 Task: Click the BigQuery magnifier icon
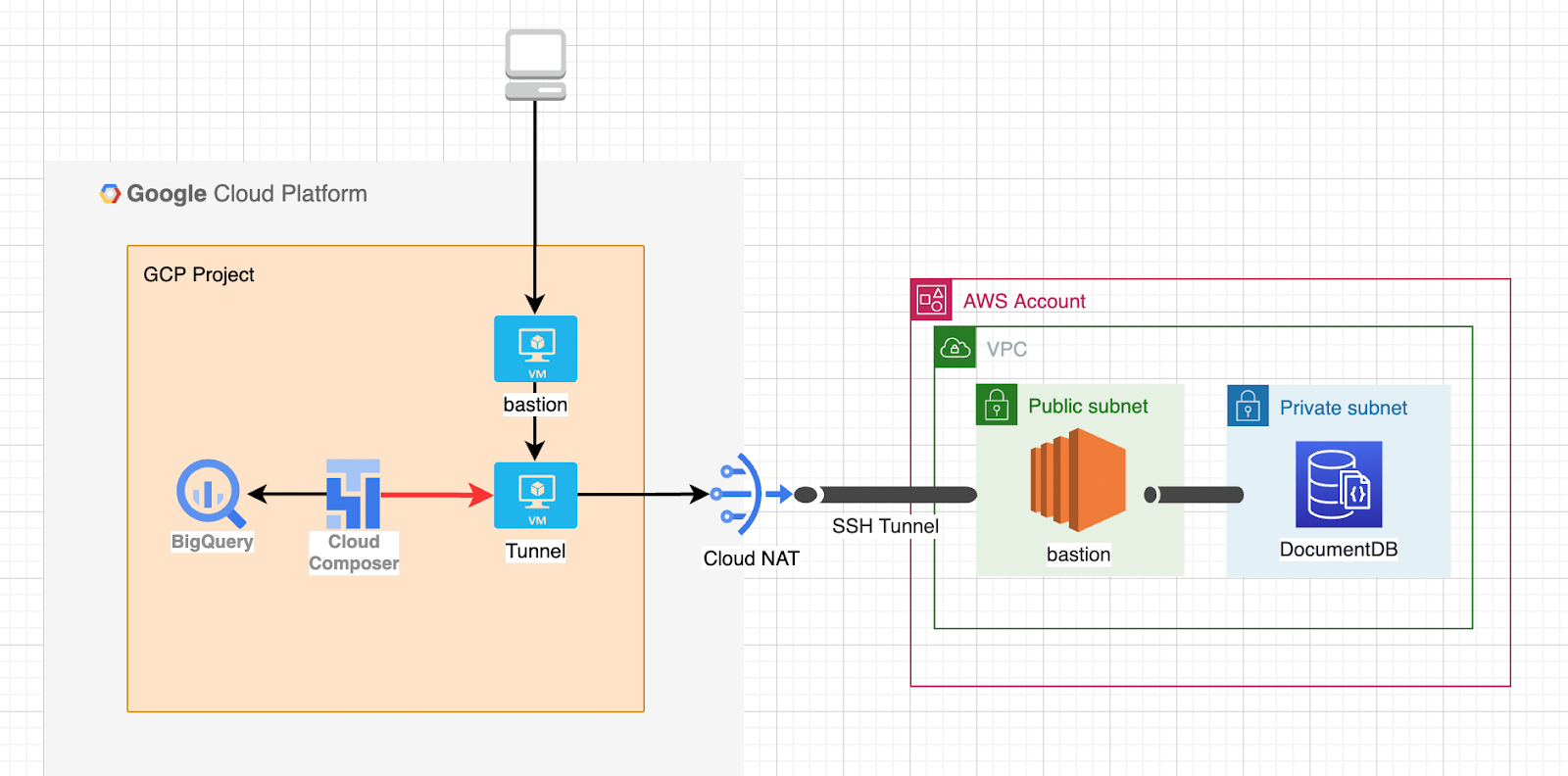point(211,494)
